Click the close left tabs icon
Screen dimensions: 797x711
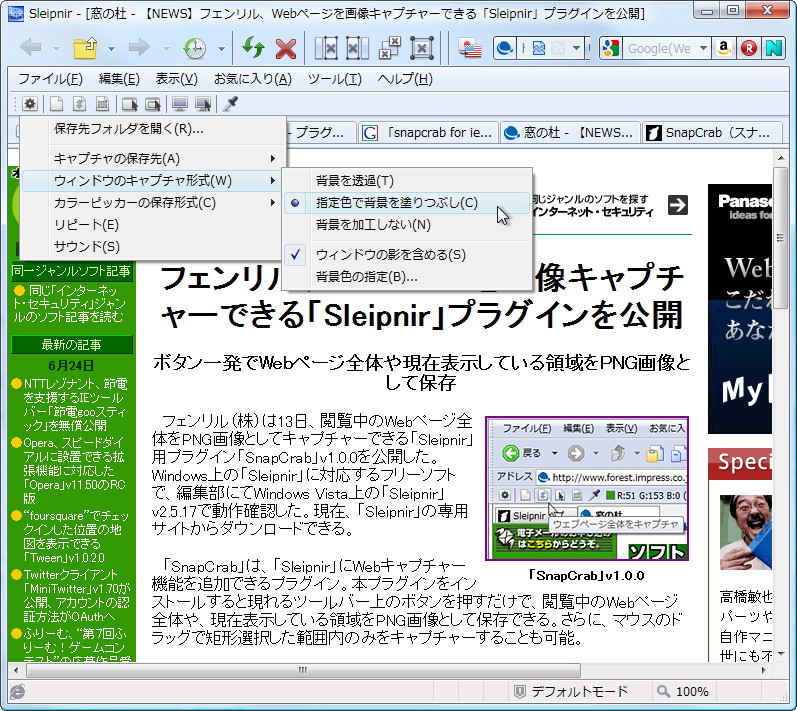[x=326, y=48]
